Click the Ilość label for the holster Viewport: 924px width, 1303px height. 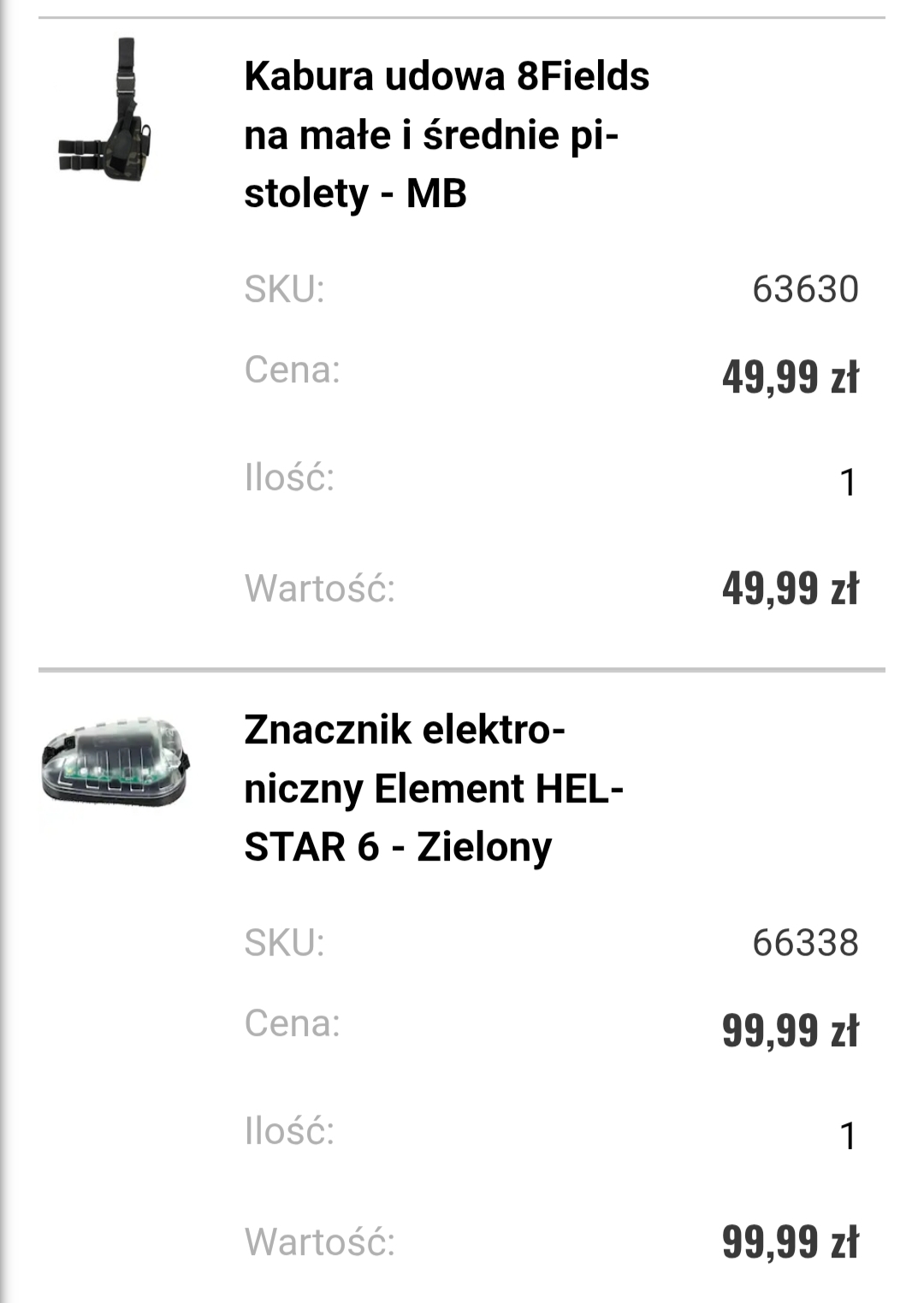pos(289,477)
